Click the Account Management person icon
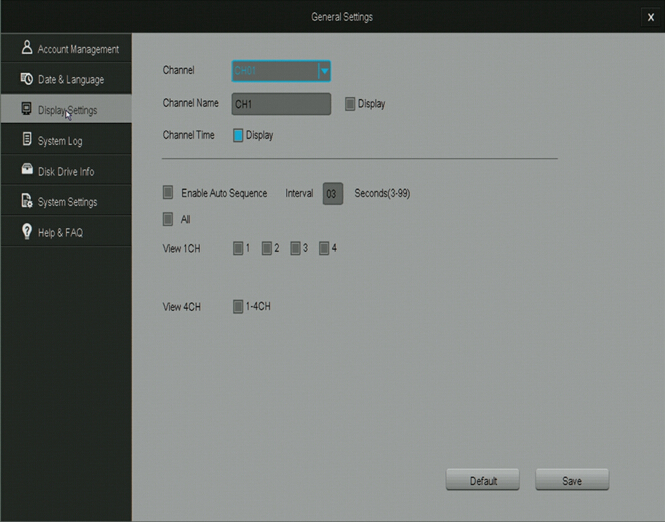 coord(27,47)
